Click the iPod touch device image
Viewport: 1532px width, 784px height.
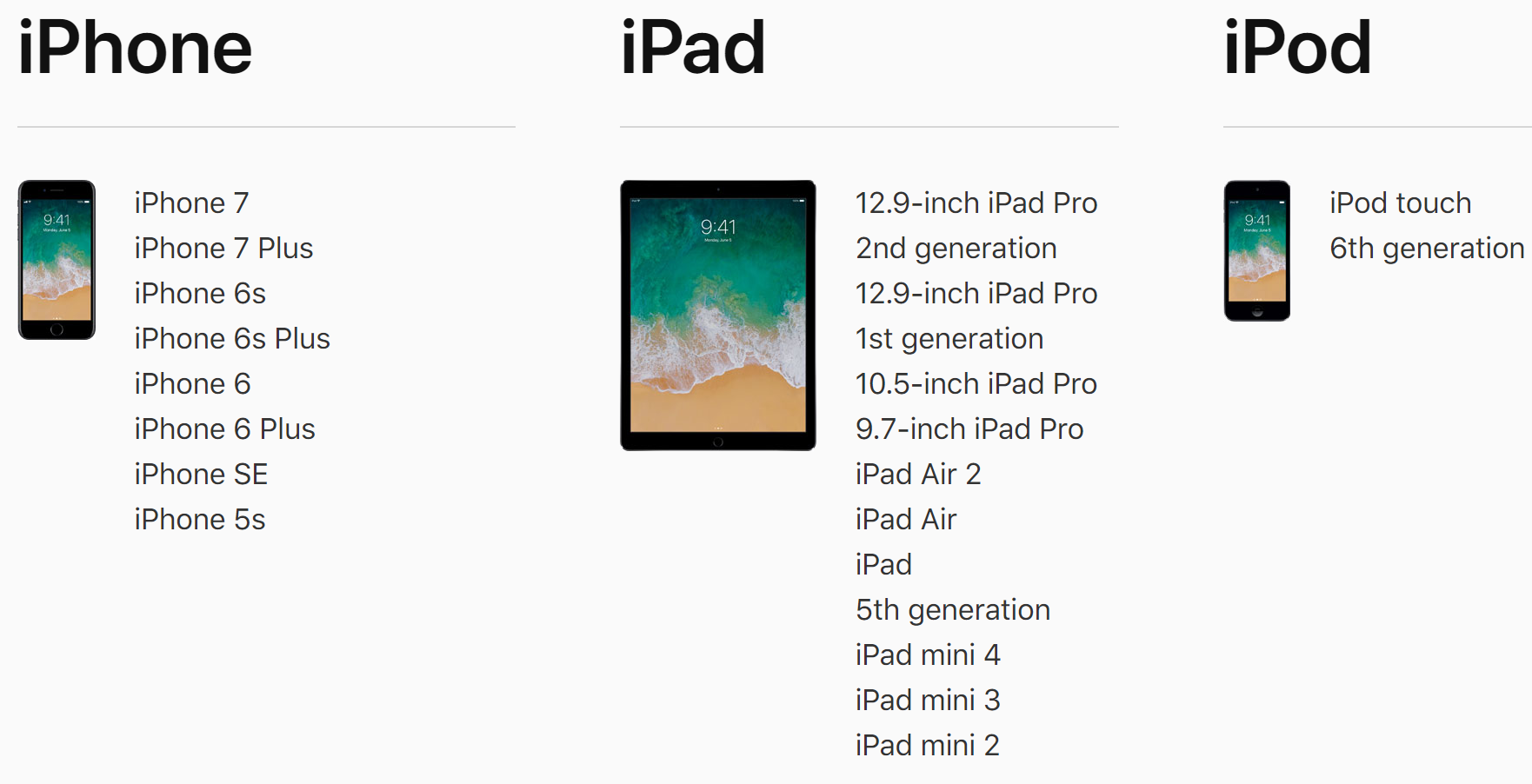point(1256,251)
